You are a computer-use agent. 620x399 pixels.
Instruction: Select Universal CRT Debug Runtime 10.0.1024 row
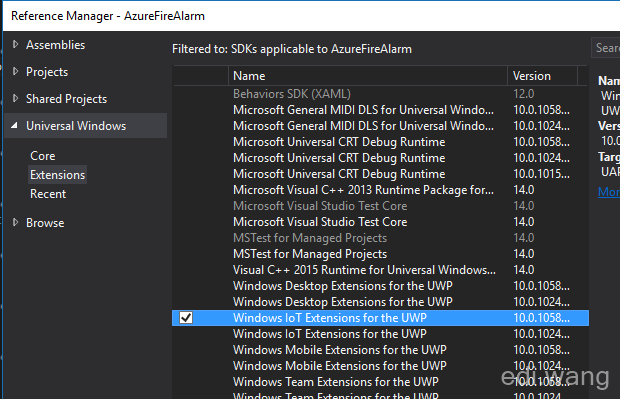pos(380,158)
